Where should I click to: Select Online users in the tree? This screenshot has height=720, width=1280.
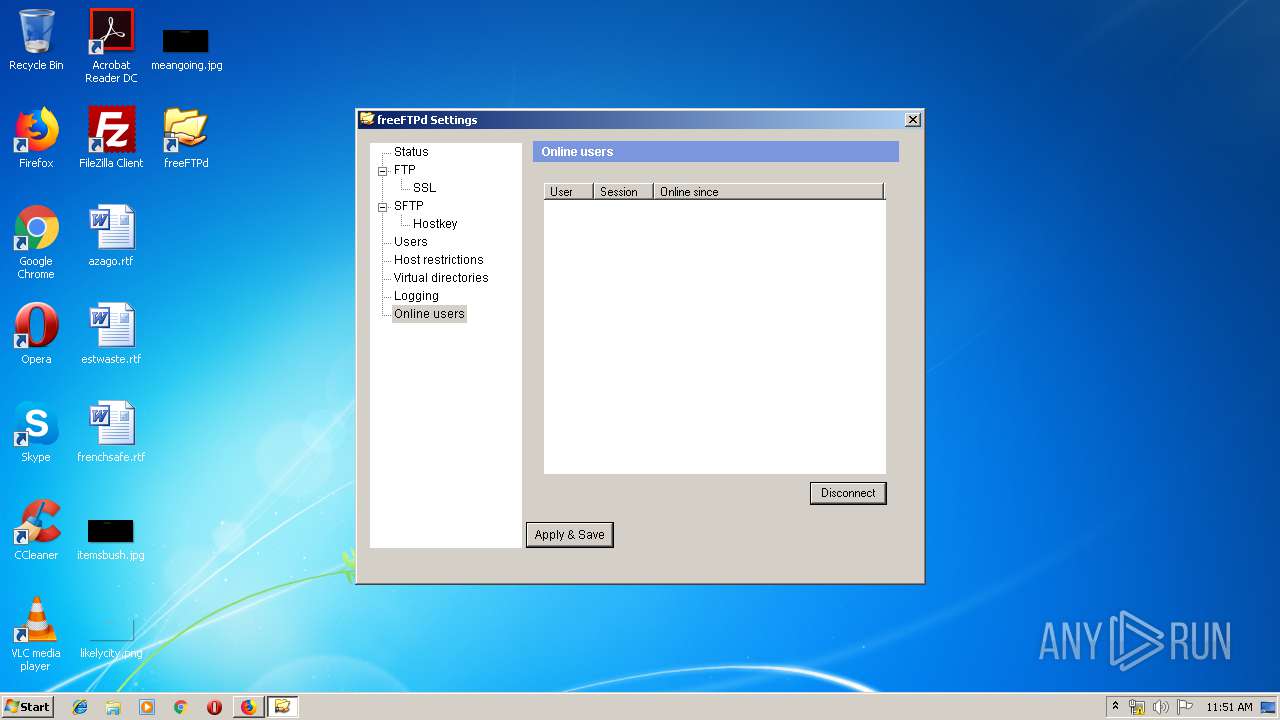429,314
